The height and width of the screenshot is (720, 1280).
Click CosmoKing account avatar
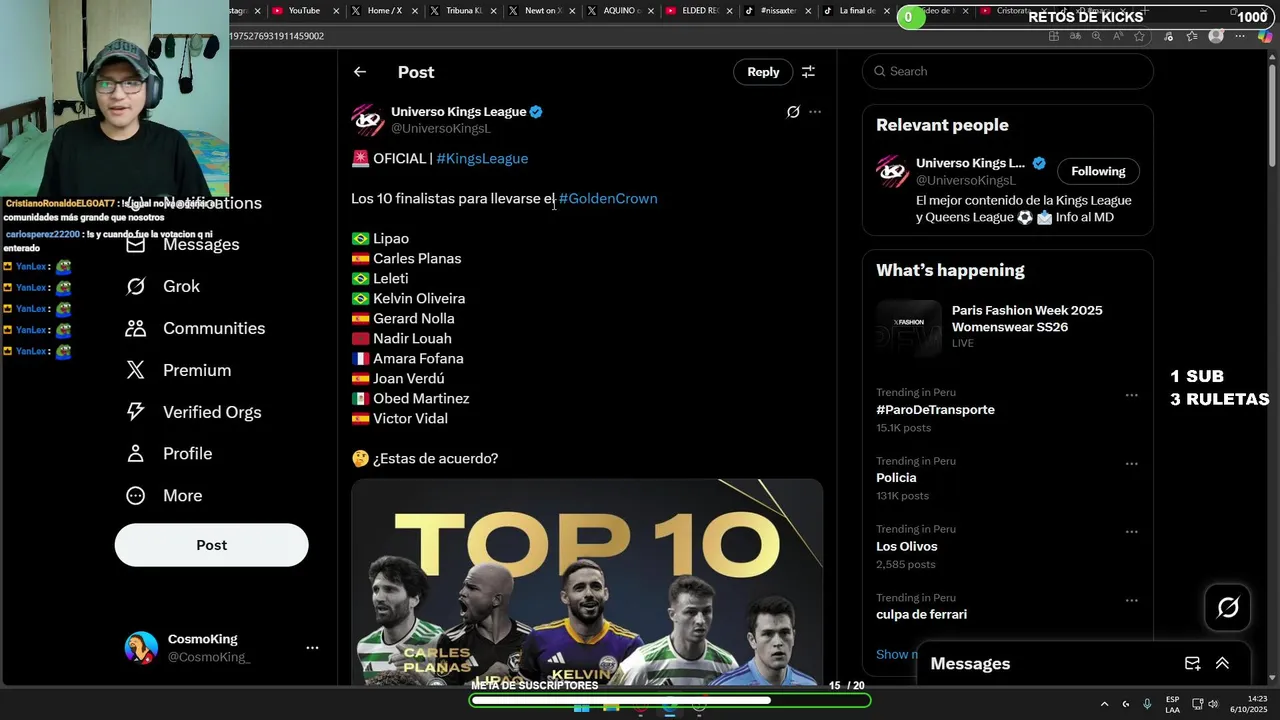point(141,648)
